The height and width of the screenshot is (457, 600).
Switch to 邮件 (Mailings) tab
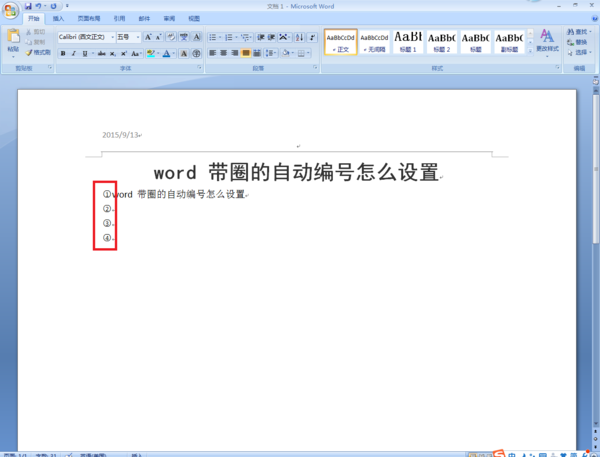pyautogui.click(x=144, y=18)
